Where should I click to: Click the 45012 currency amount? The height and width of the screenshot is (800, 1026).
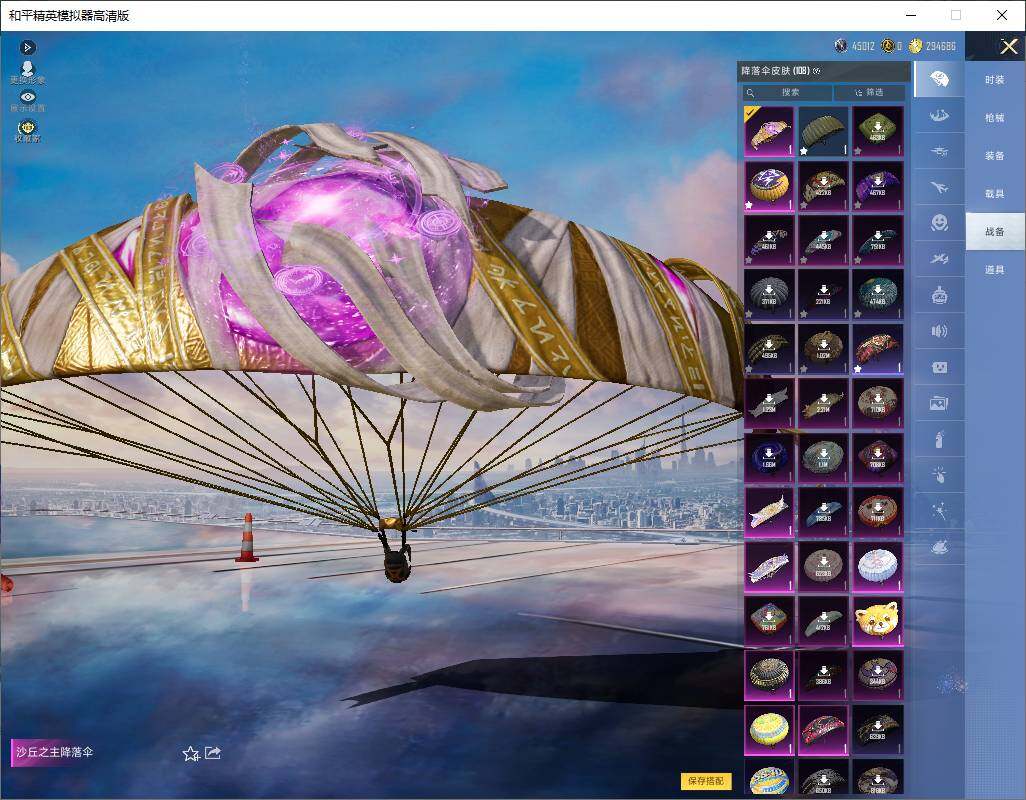863,46
